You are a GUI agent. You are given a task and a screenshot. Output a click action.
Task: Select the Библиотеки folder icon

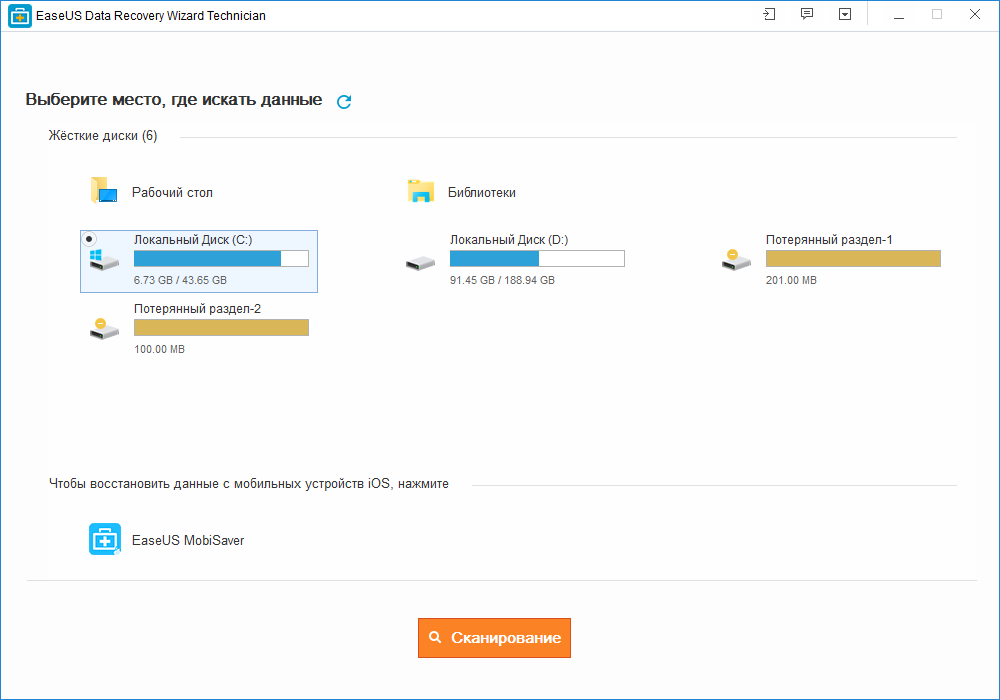point(421,191)
